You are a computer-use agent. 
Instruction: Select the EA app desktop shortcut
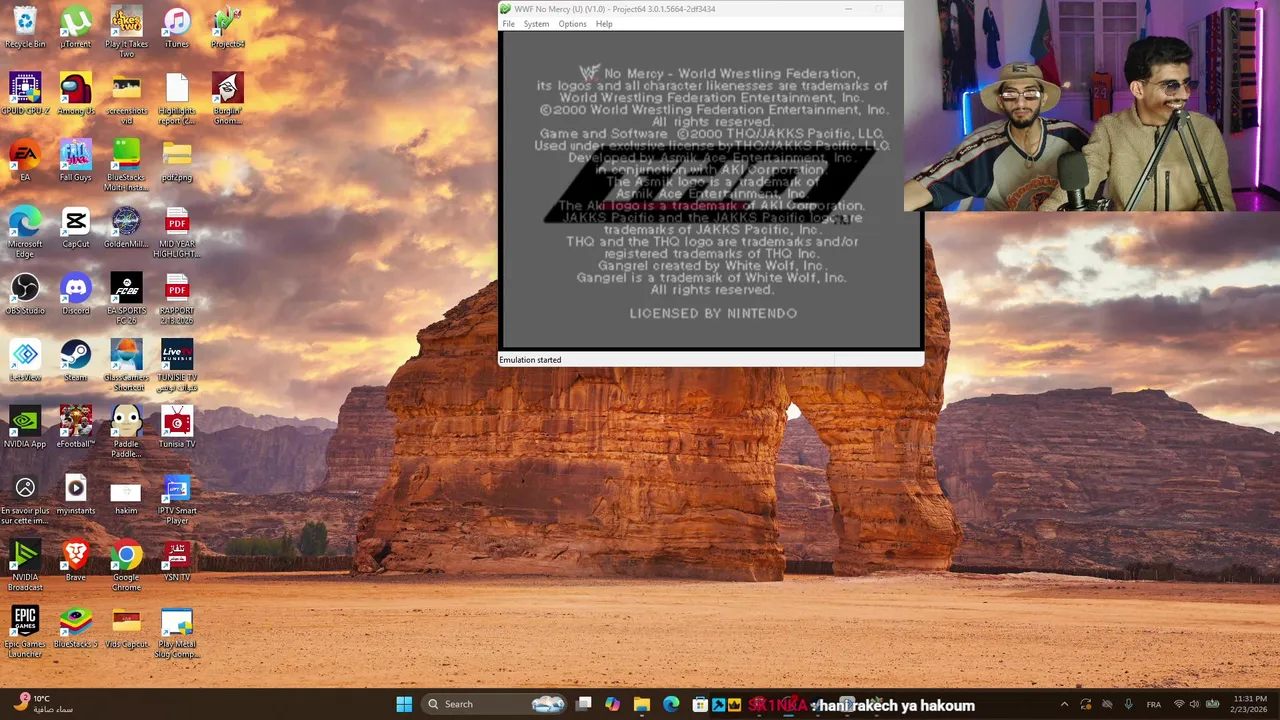point(25,160)
